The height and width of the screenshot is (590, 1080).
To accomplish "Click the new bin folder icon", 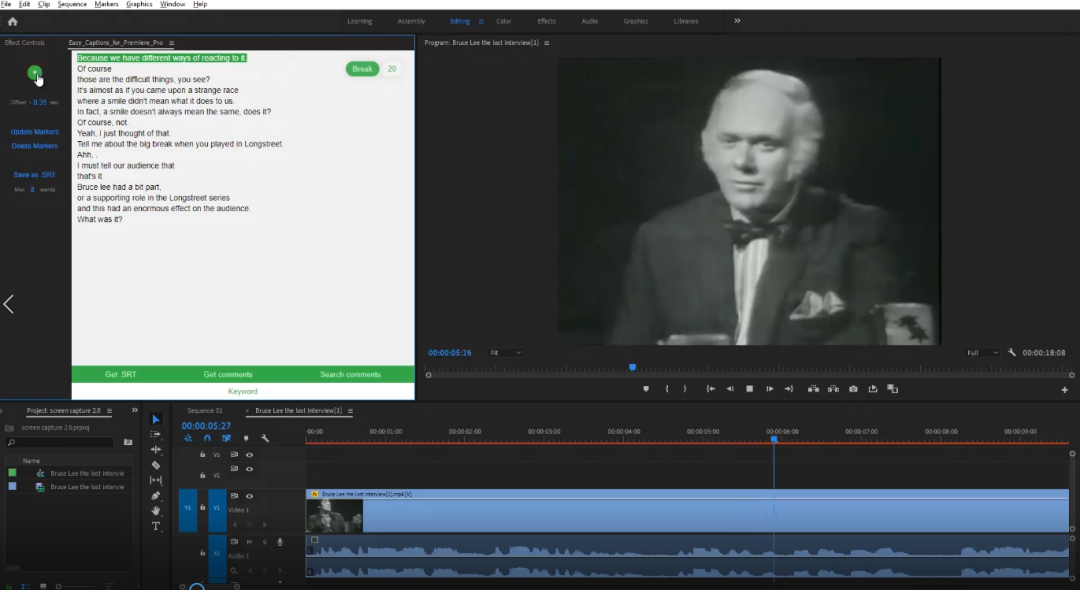I will (x=127, y=442).
